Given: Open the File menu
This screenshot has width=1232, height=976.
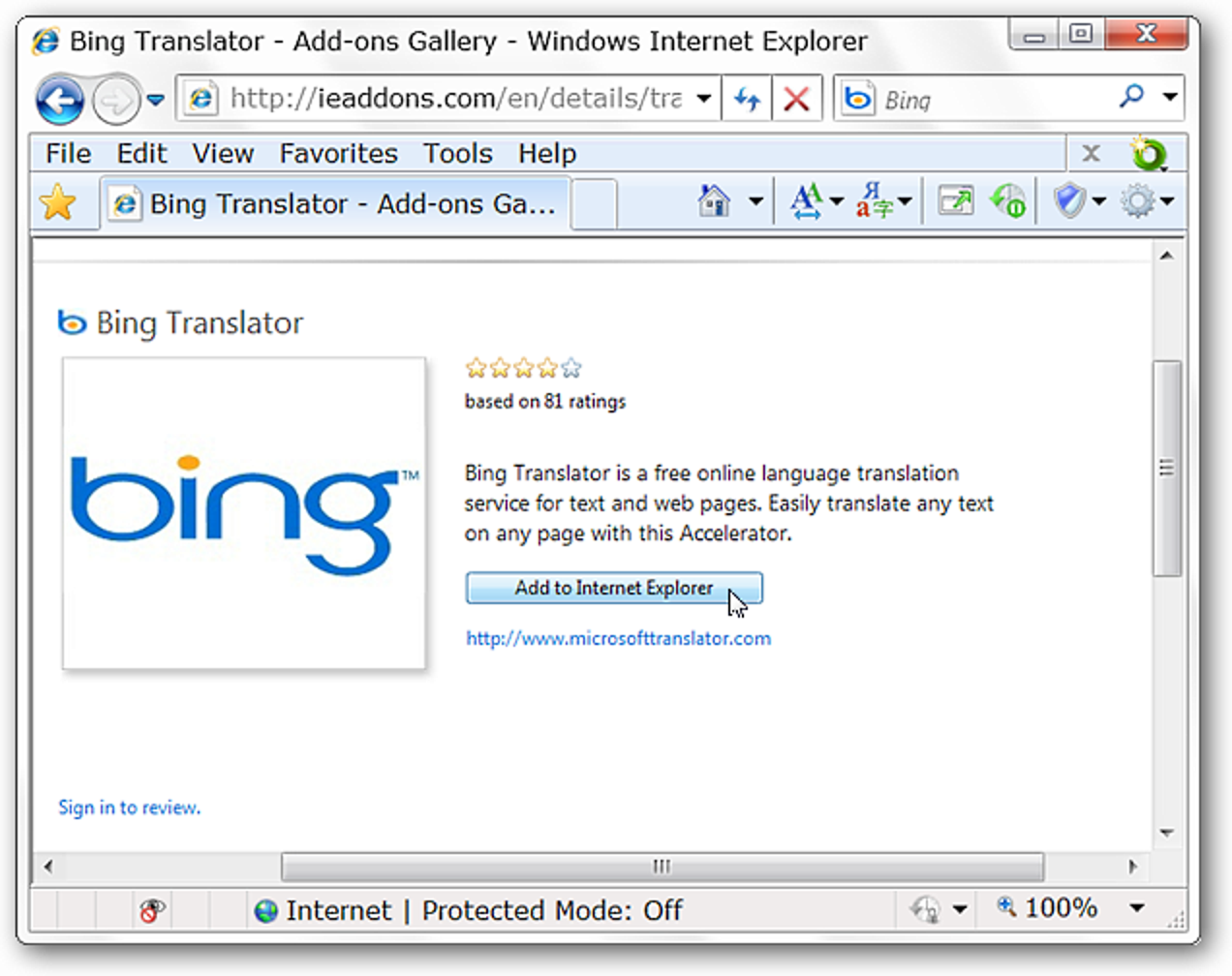Looking at the screenshot, I should 68,154.
